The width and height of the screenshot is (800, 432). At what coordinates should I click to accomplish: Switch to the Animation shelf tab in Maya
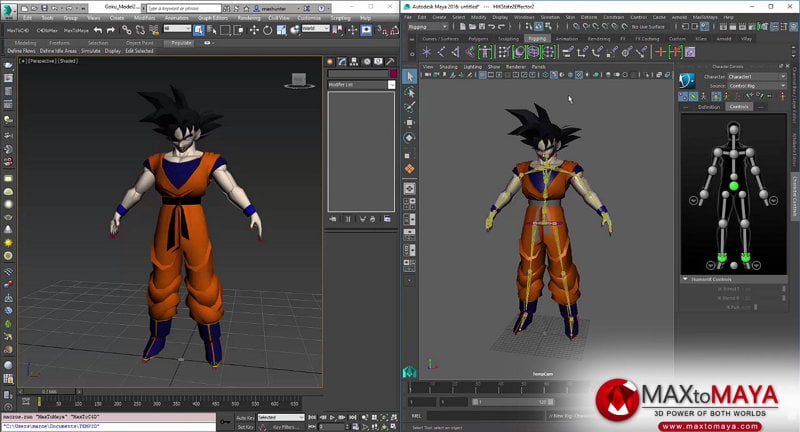pyautogui.click(x=566, y=39)
